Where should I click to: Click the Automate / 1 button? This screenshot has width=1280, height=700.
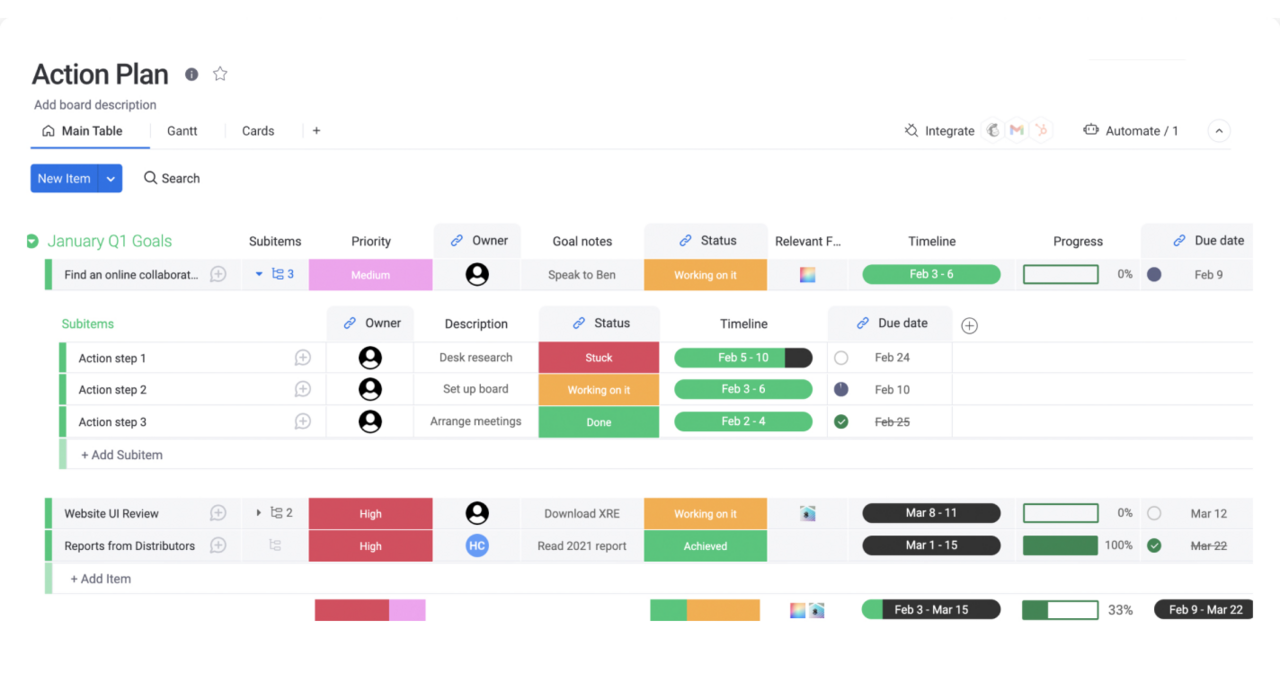click(1131, 131)
